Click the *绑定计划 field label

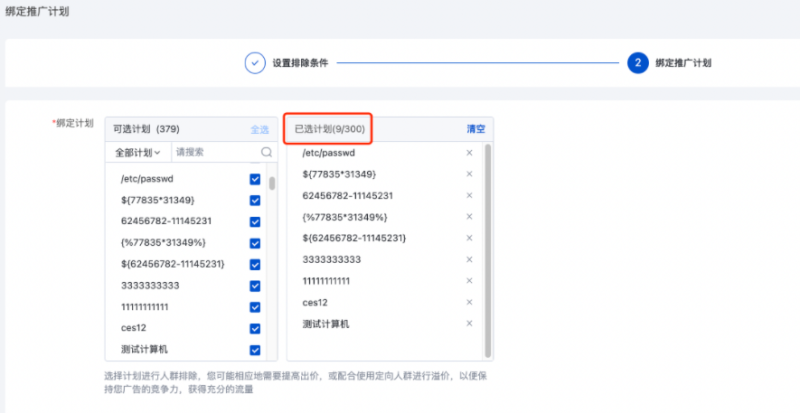pos(73,123)
